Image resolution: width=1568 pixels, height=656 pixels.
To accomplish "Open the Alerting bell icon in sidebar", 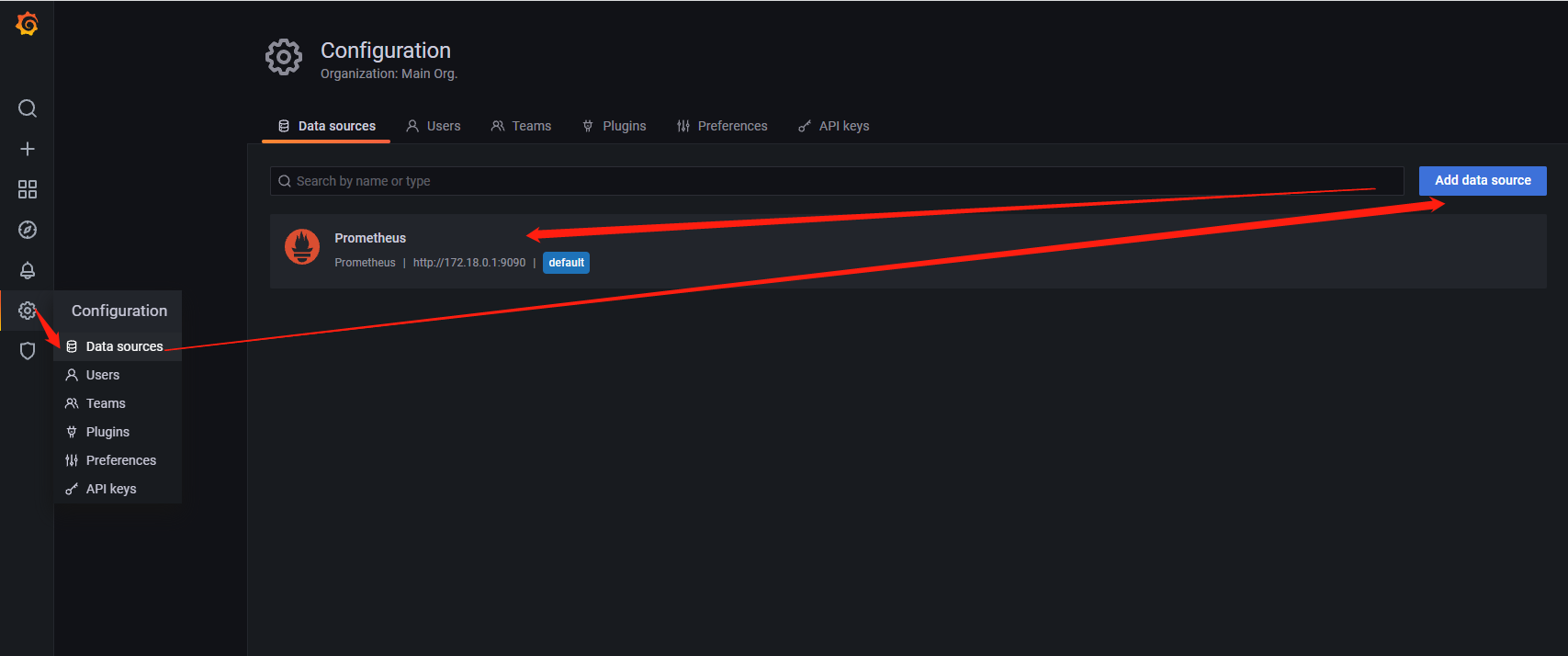I will point(28,270).
